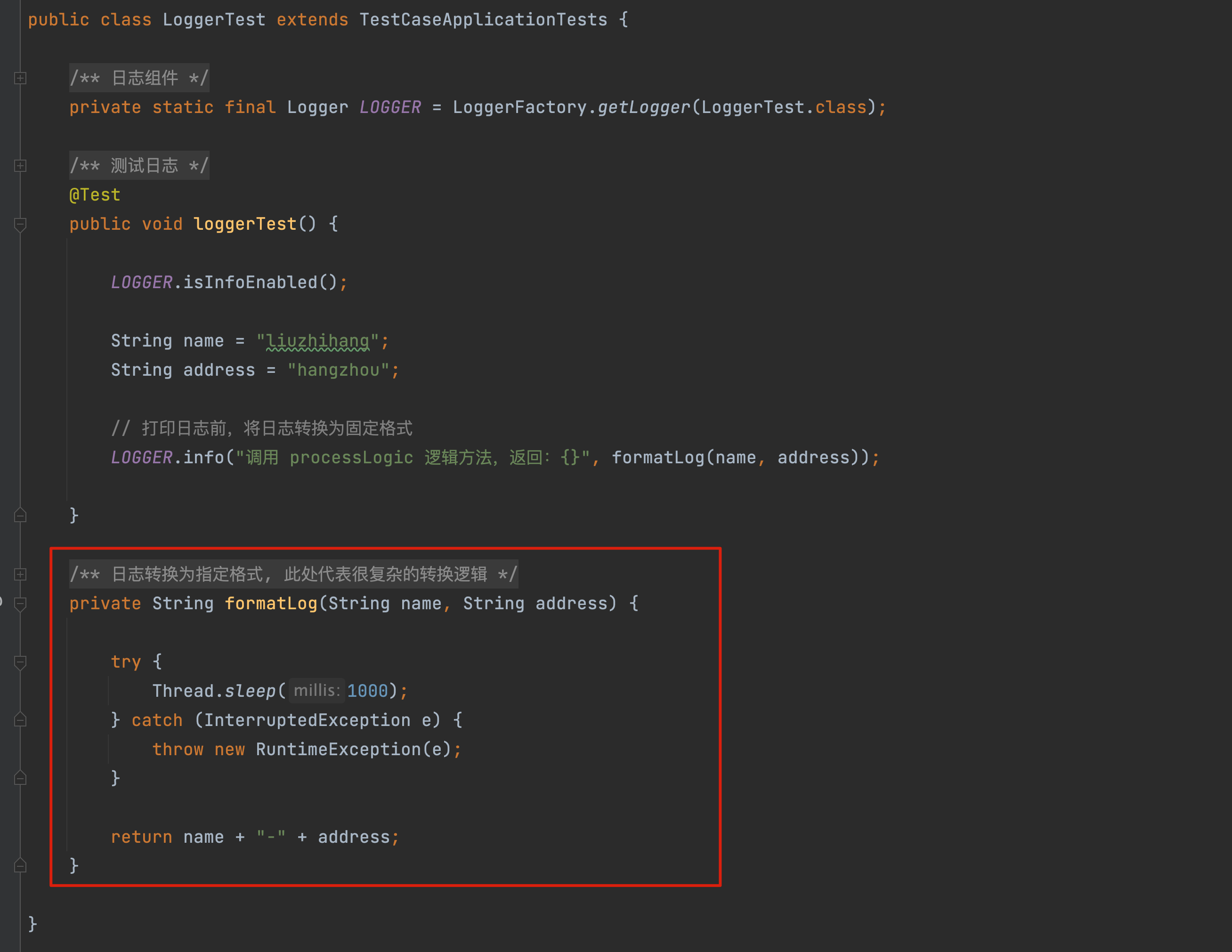This screenshot has height=952, width=1232.
Task: Expand the folded '日志组件' doc comment
Action: pos(20,78)
